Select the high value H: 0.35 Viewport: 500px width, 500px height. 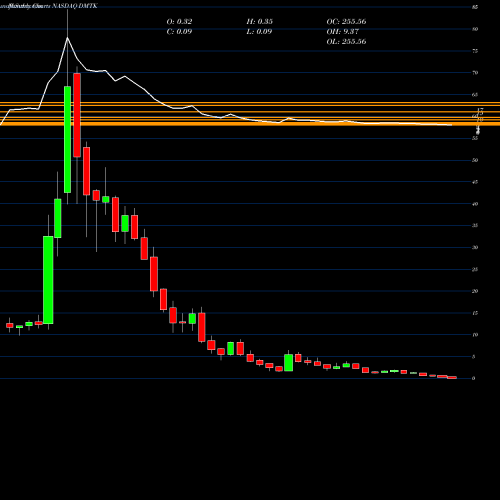tap(260, 22)
